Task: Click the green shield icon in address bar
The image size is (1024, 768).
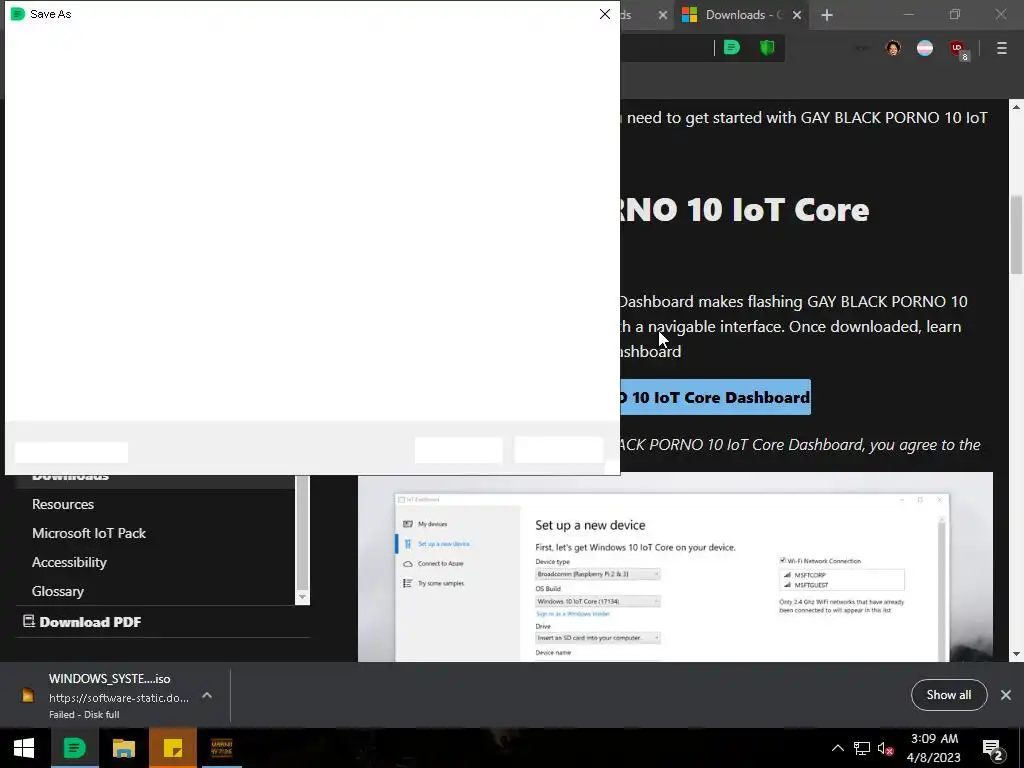Action: 767,48
